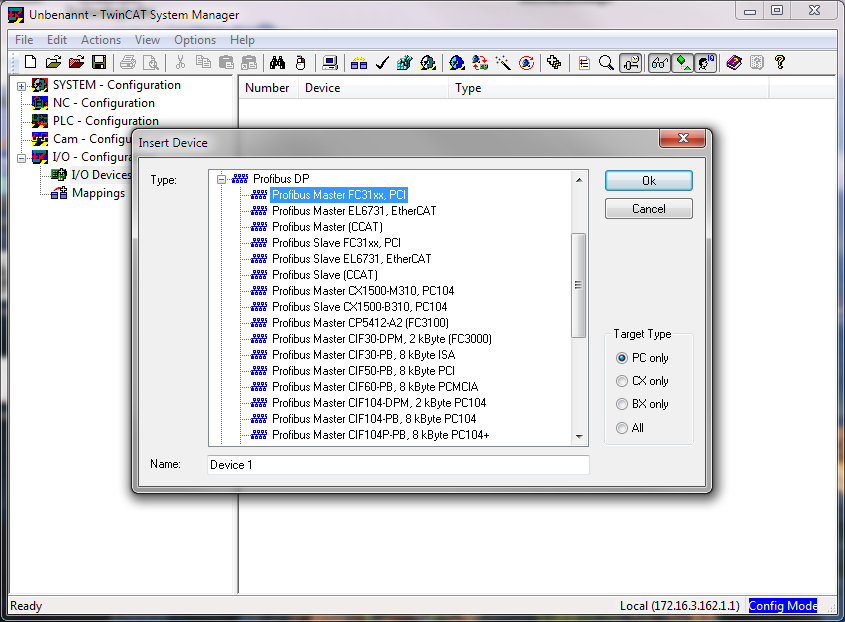Click the Scan Devices magic wand icon
The width and height of the screenshot is (845, 622).
click(503, 63)
